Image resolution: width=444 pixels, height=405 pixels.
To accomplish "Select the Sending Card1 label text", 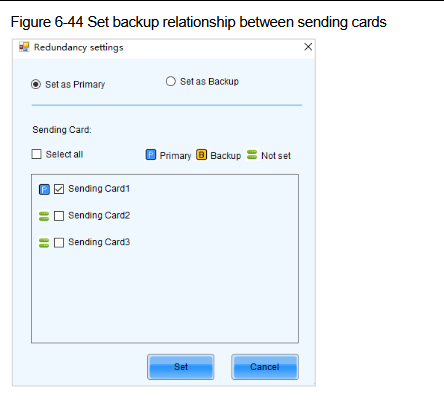I will [x=99, y=189].
